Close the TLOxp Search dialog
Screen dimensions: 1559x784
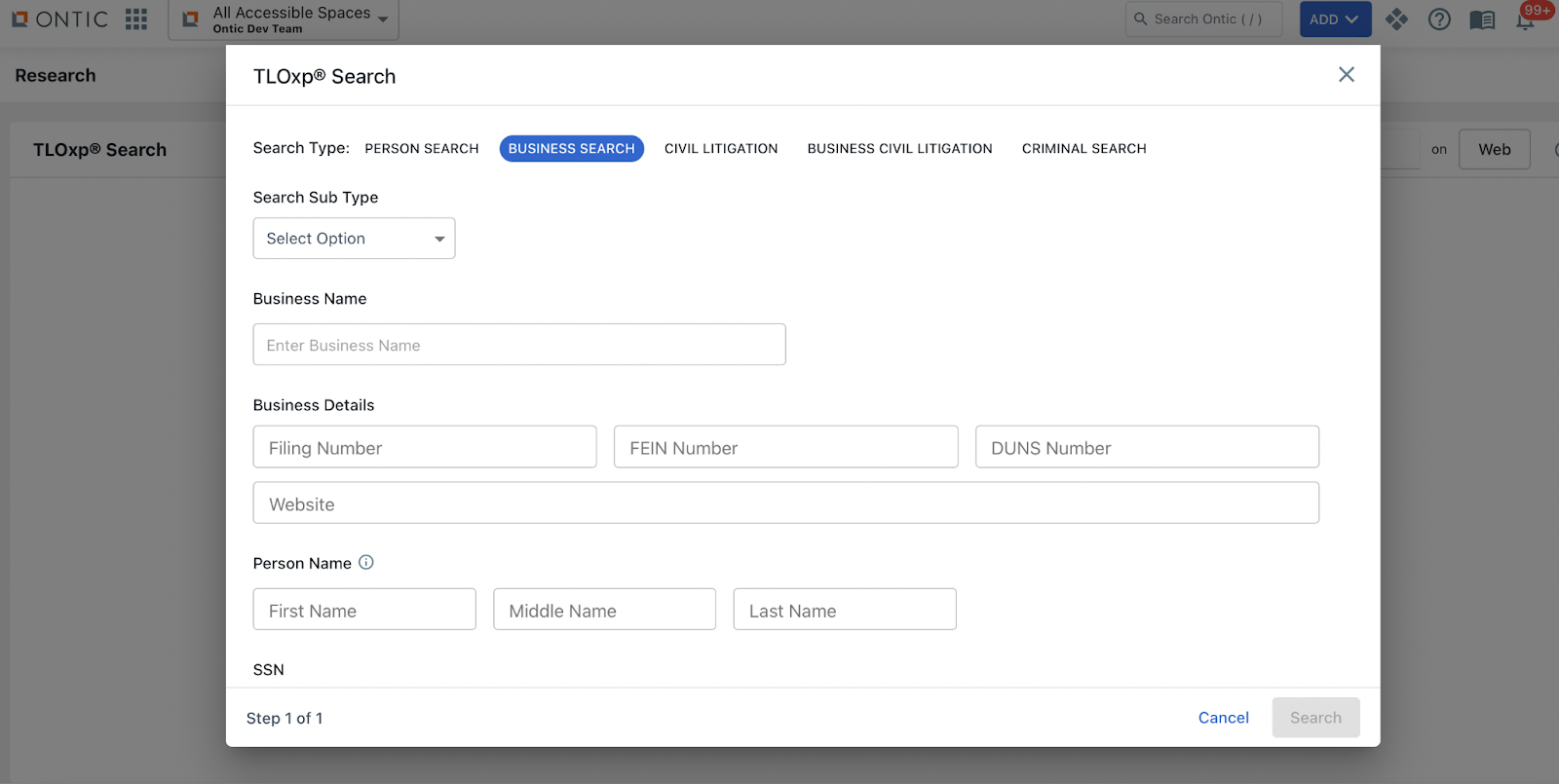pos(1347,75)
